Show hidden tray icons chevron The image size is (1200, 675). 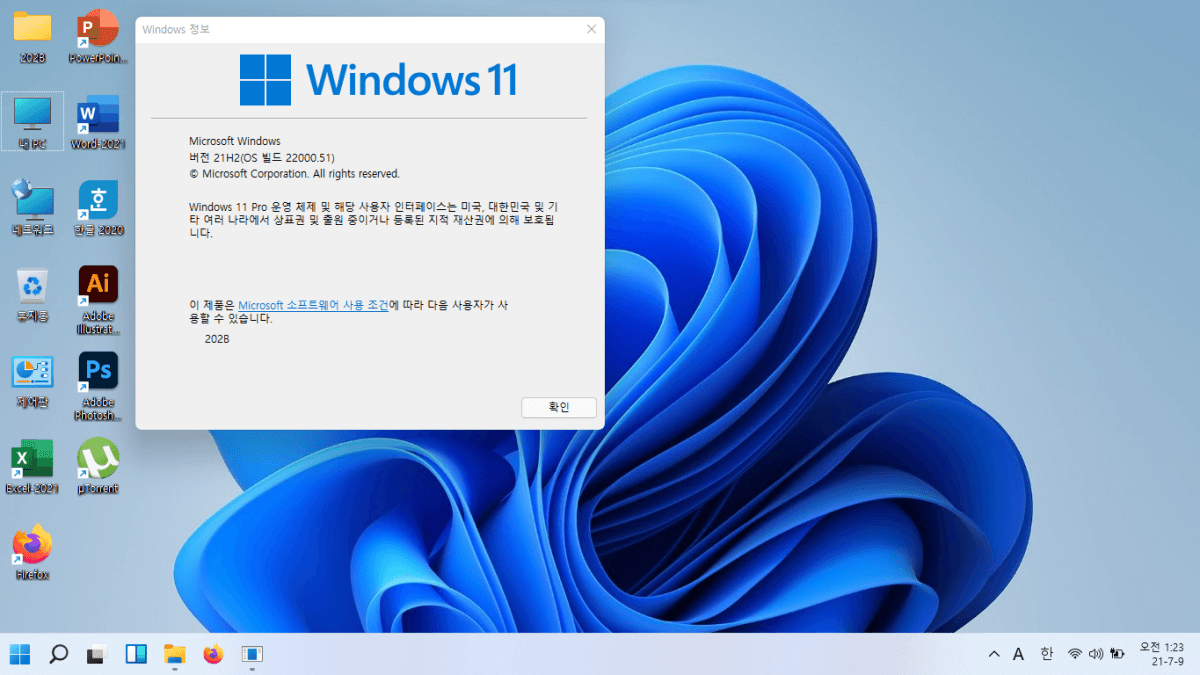(x=993, y=654)
